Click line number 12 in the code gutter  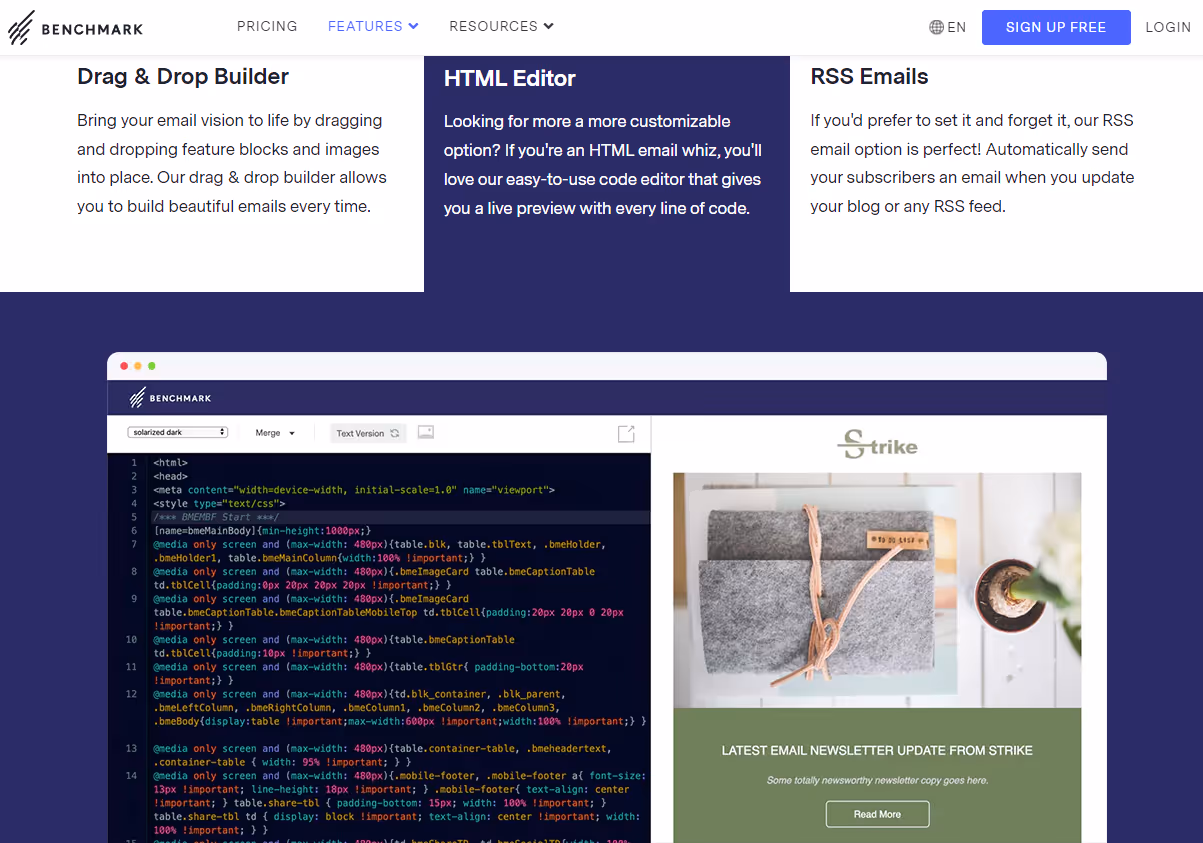click(x=132, y=694)
